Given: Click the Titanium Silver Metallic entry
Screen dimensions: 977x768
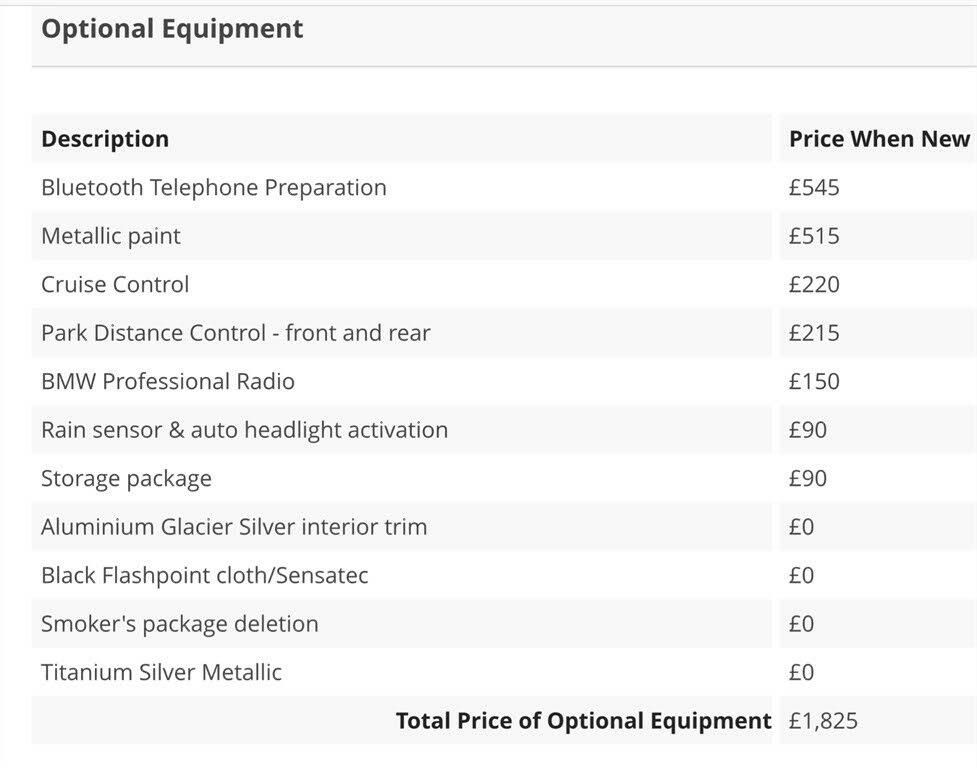Looking at the screenshot, I should [161, 673].
